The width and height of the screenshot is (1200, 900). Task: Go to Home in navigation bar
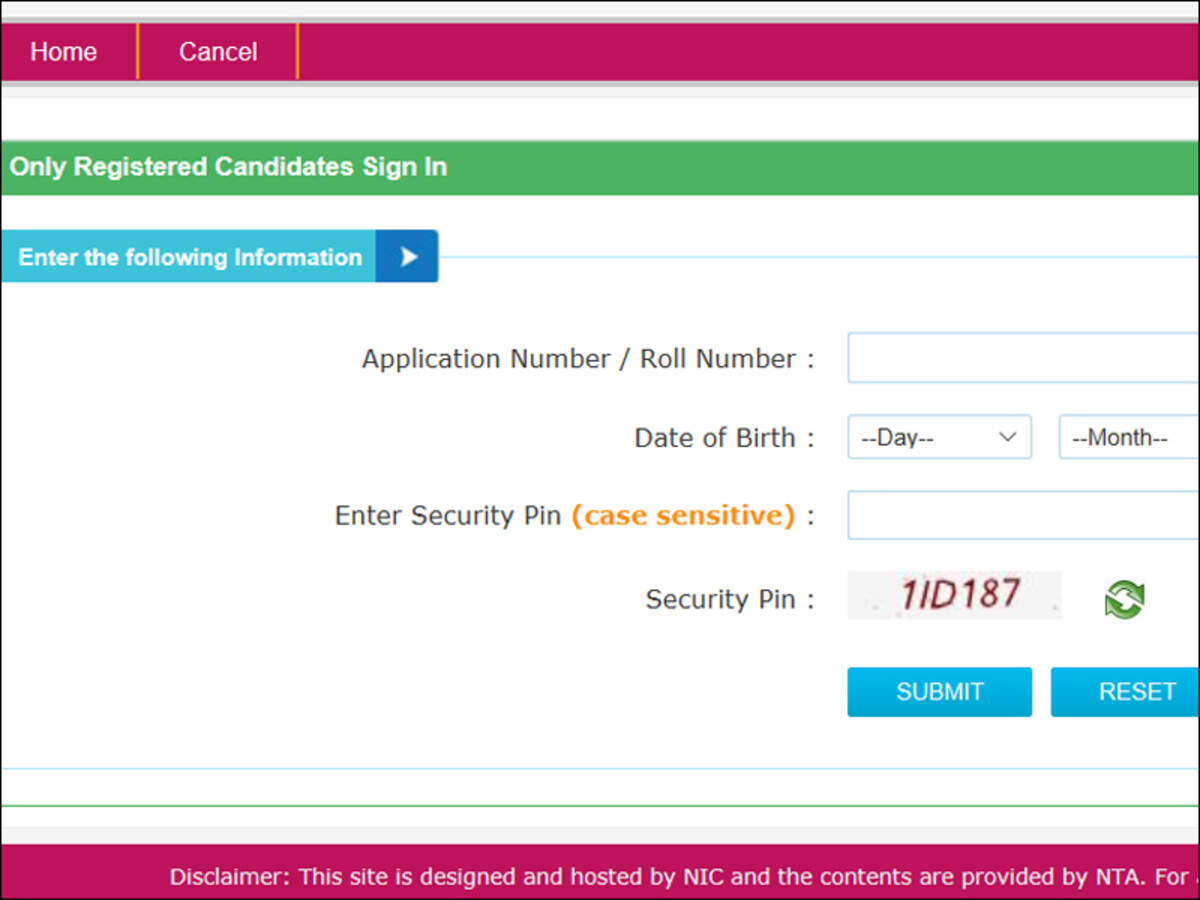(64, 52)
